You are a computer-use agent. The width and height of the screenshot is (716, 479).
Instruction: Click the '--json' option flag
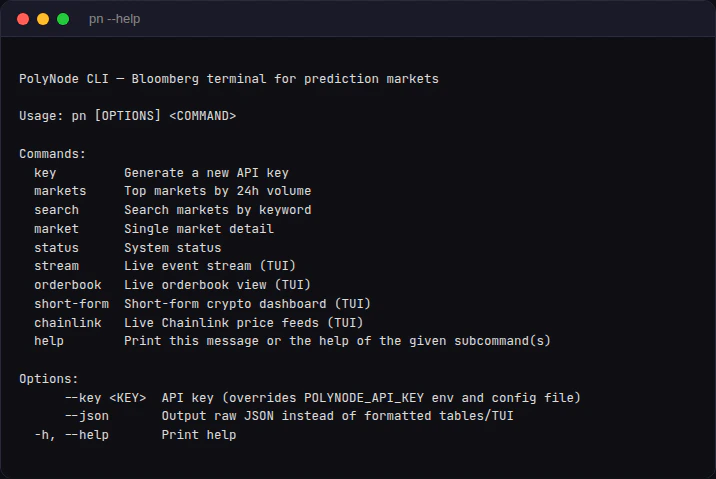(x=86, y=415)
